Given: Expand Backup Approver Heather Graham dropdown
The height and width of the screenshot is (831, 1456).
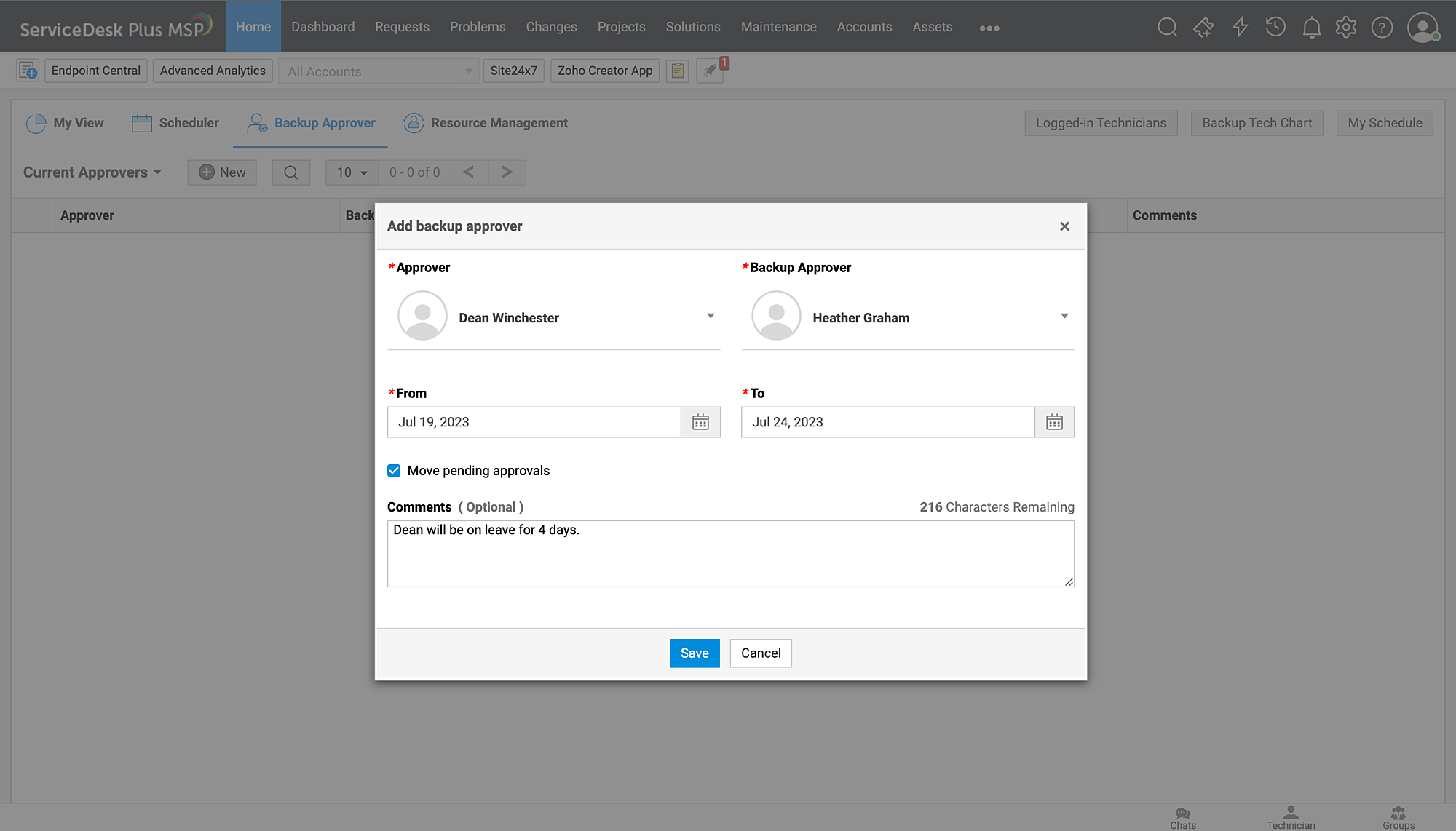Looking at the screenshot, I should click(1064, 317).
